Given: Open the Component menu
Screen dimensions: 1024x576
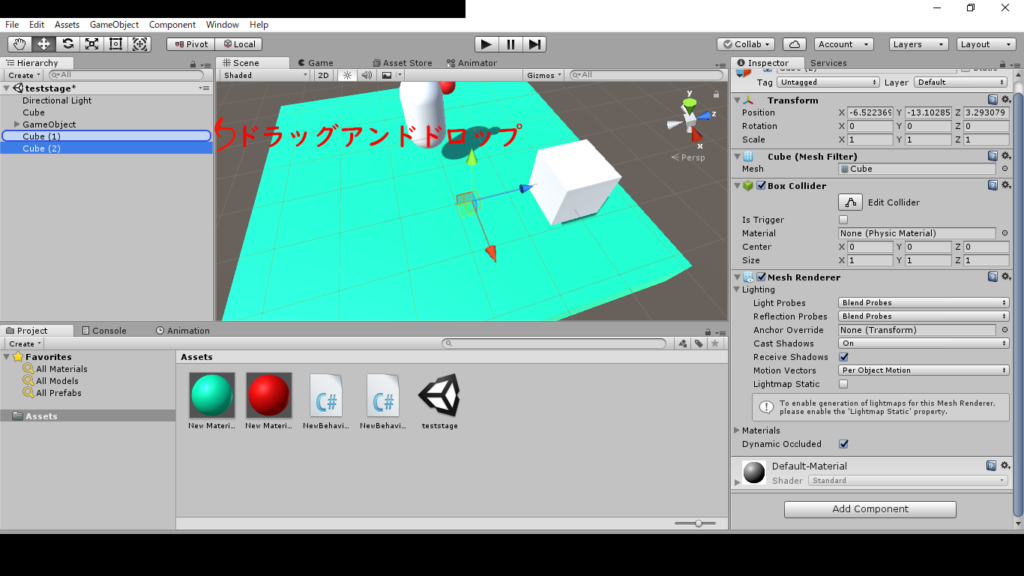Looking at the screenshot, I should [x=172, y=24].
